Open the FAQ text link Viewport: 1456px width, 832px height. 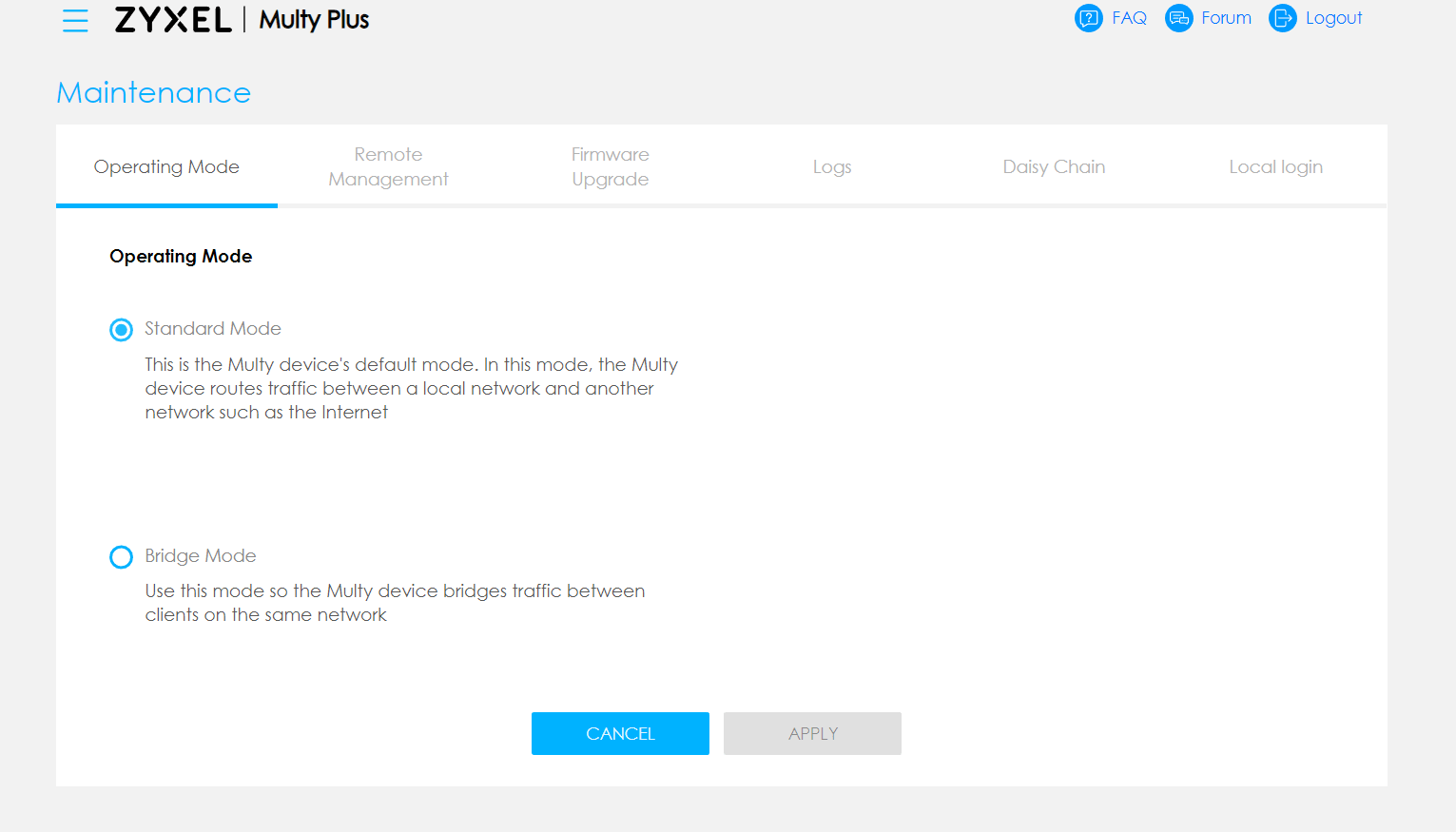tap(1129, 18)
